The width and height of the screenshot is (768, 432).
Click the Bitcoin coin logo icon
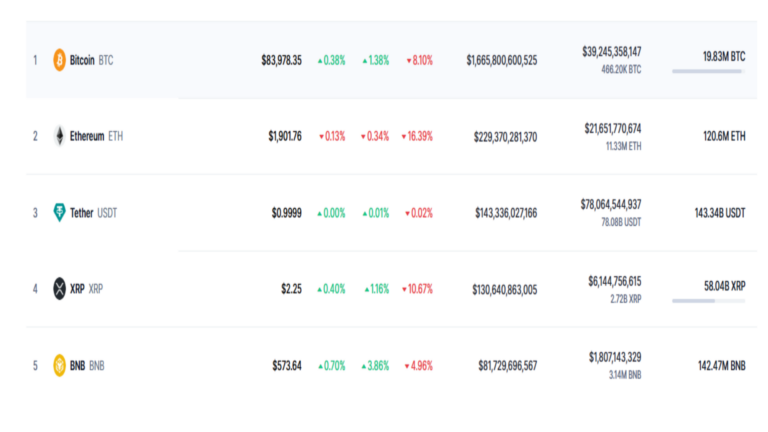tap(60, 60)
